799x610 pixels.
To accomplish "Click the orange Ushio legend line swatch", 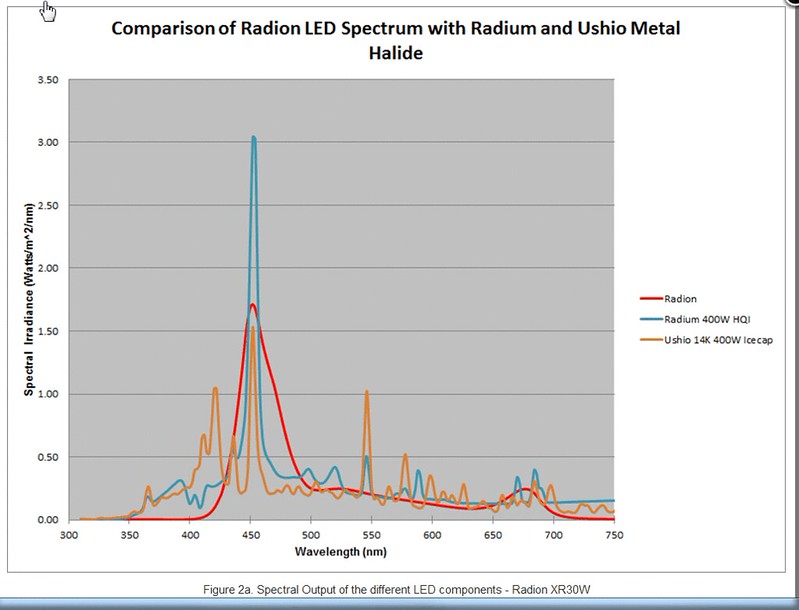I will (x=653, y=340).
